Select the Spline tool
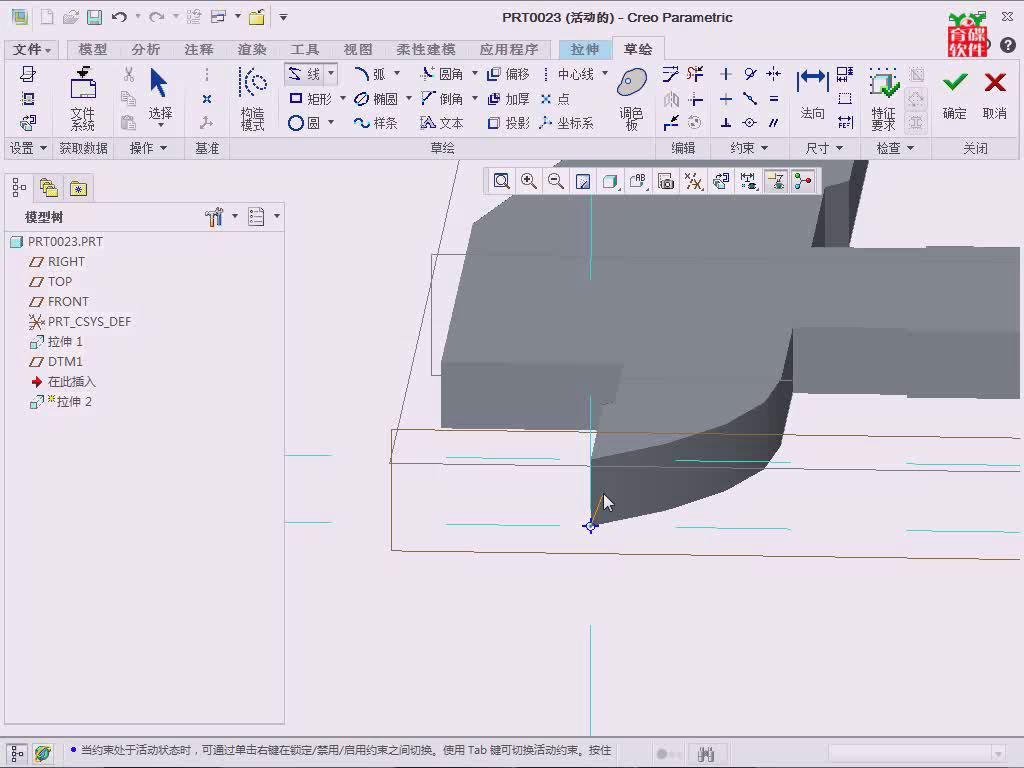The image size is (1024, 768). tap(376, 123)
